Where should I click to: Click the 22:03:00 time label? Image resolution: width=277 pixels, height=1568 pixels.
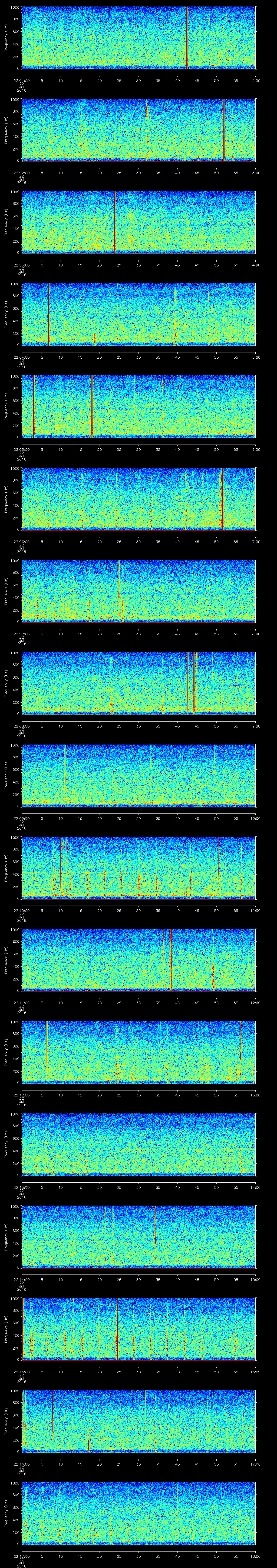pos(21,265)
